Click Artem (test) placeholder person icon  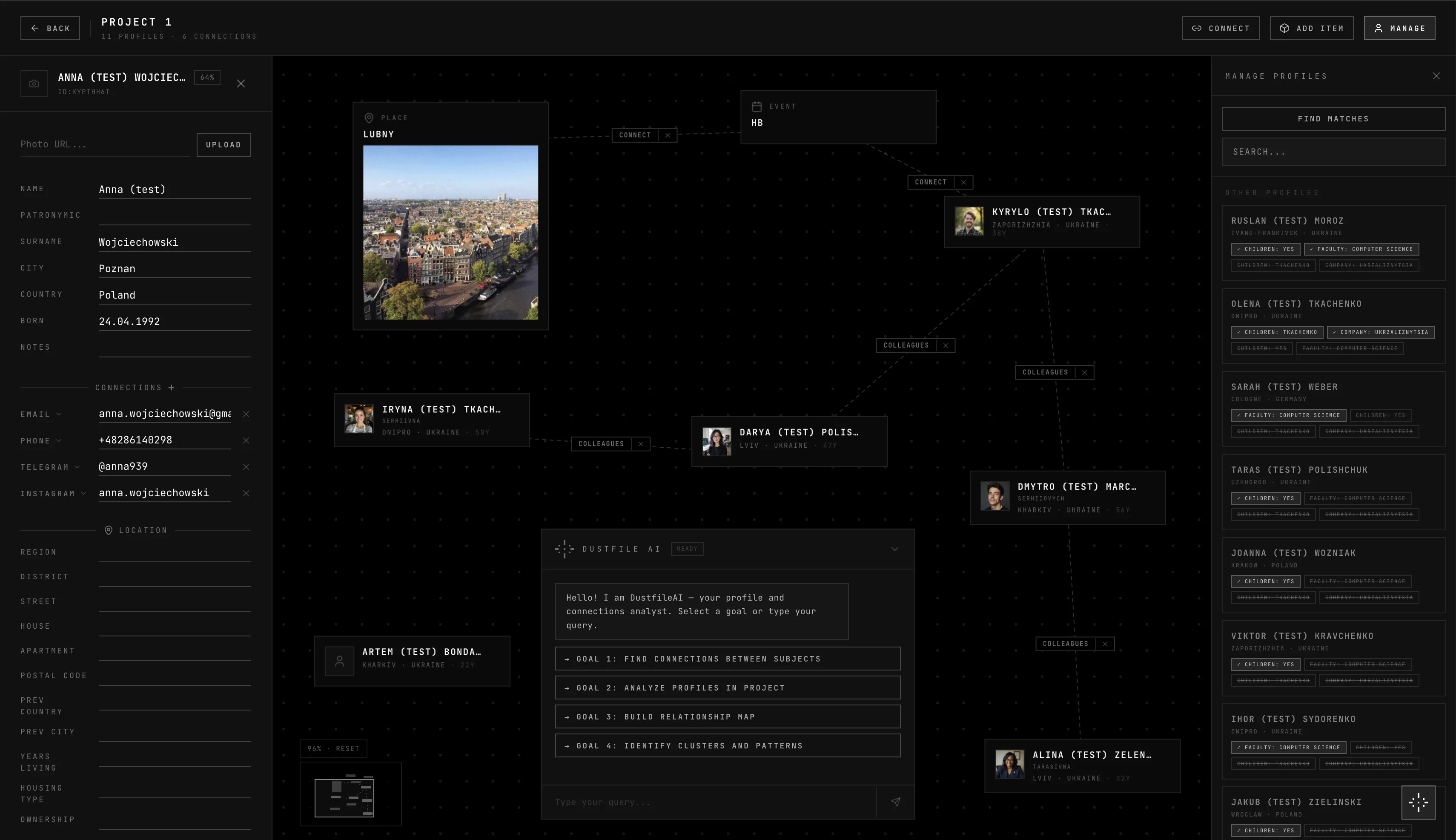pyautogui.click(x=340, y=661)
